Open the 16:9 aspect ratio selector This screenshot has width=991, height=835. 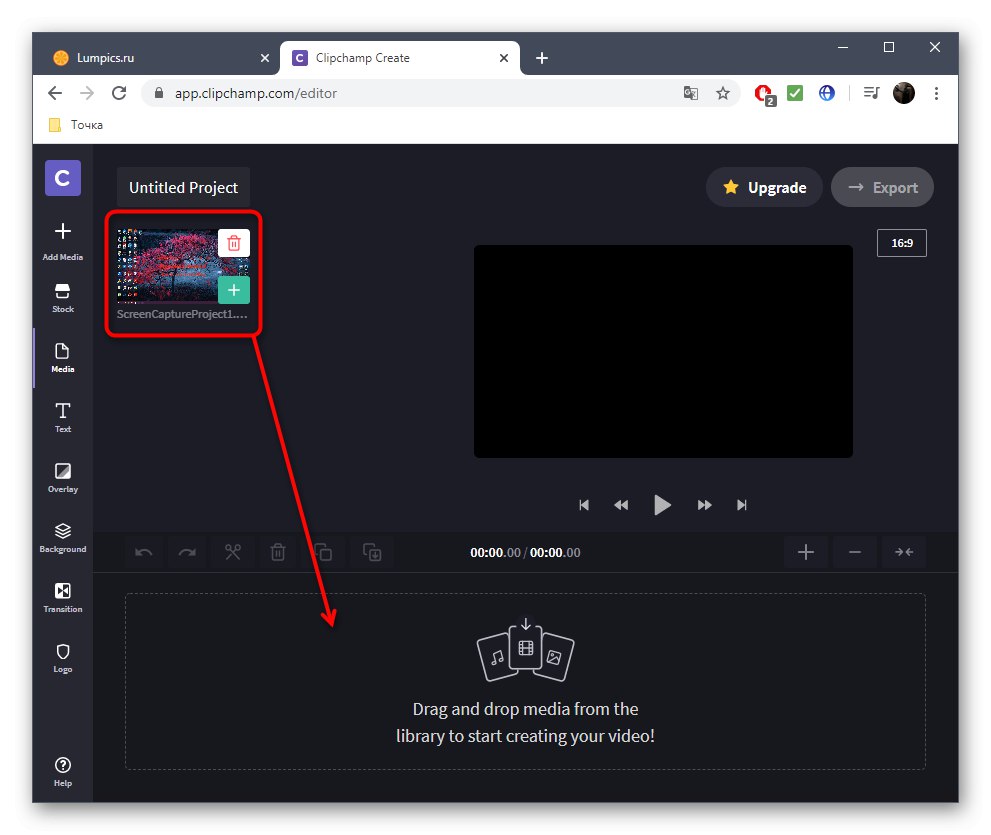click(x=901, y=242)
